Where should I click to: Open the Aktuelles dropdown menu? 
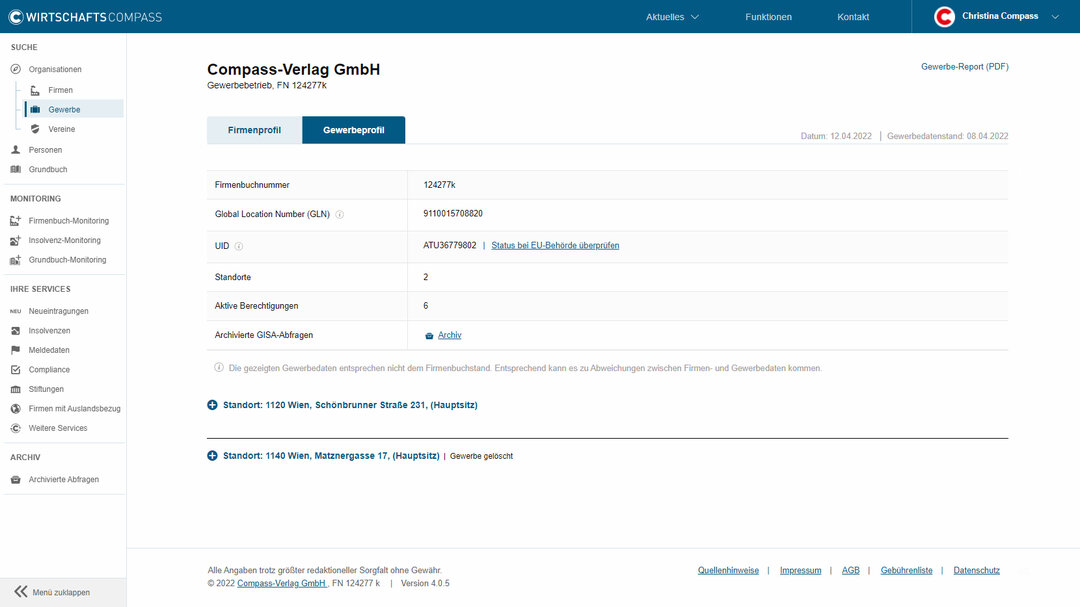(672, 17)
